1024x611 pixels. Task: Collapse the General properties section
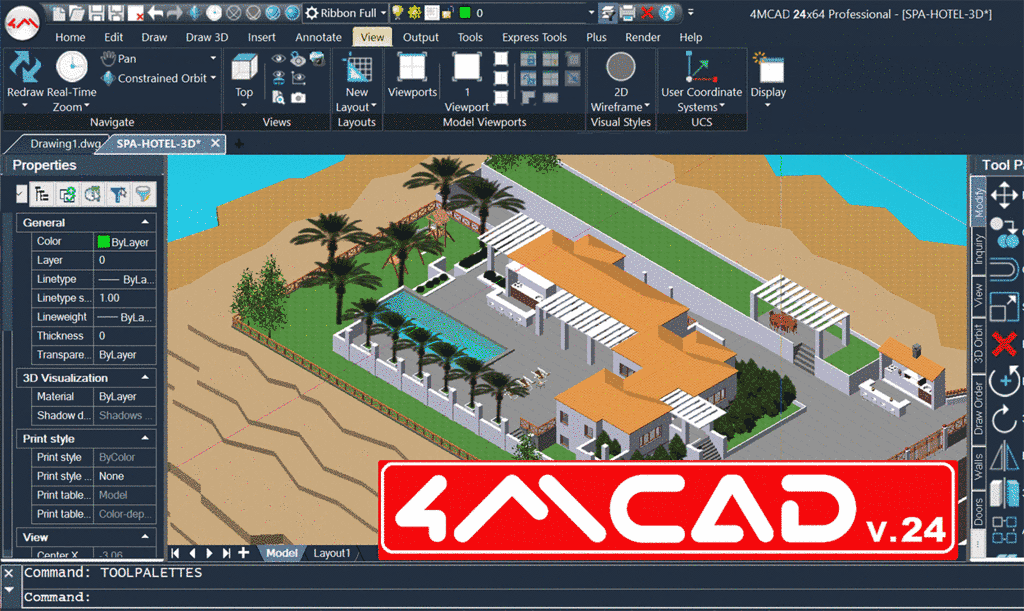coord(145,223)
